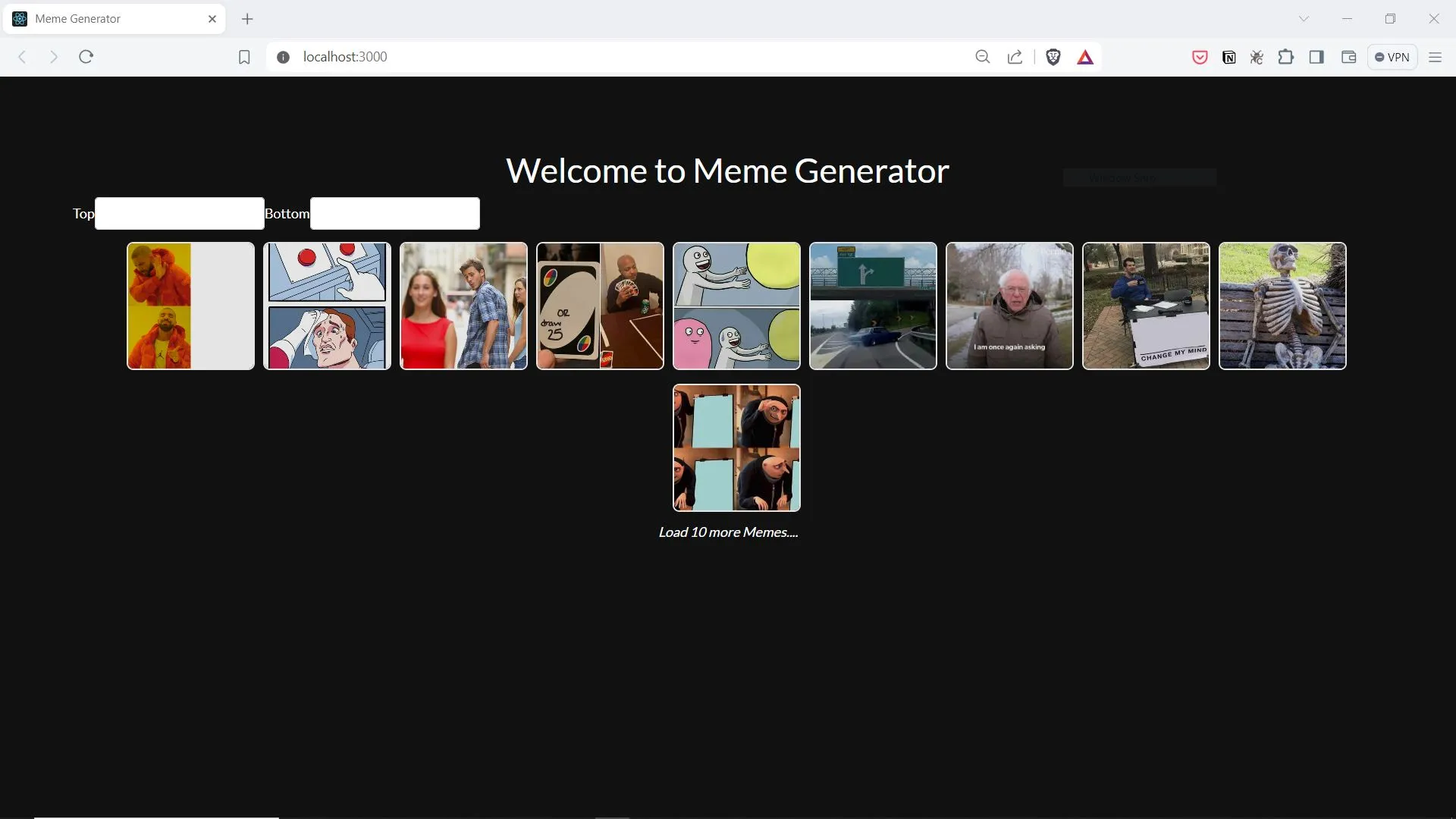Click the browser back arrow
This screenshot has width=1456, height=819.
pos(22,57)
